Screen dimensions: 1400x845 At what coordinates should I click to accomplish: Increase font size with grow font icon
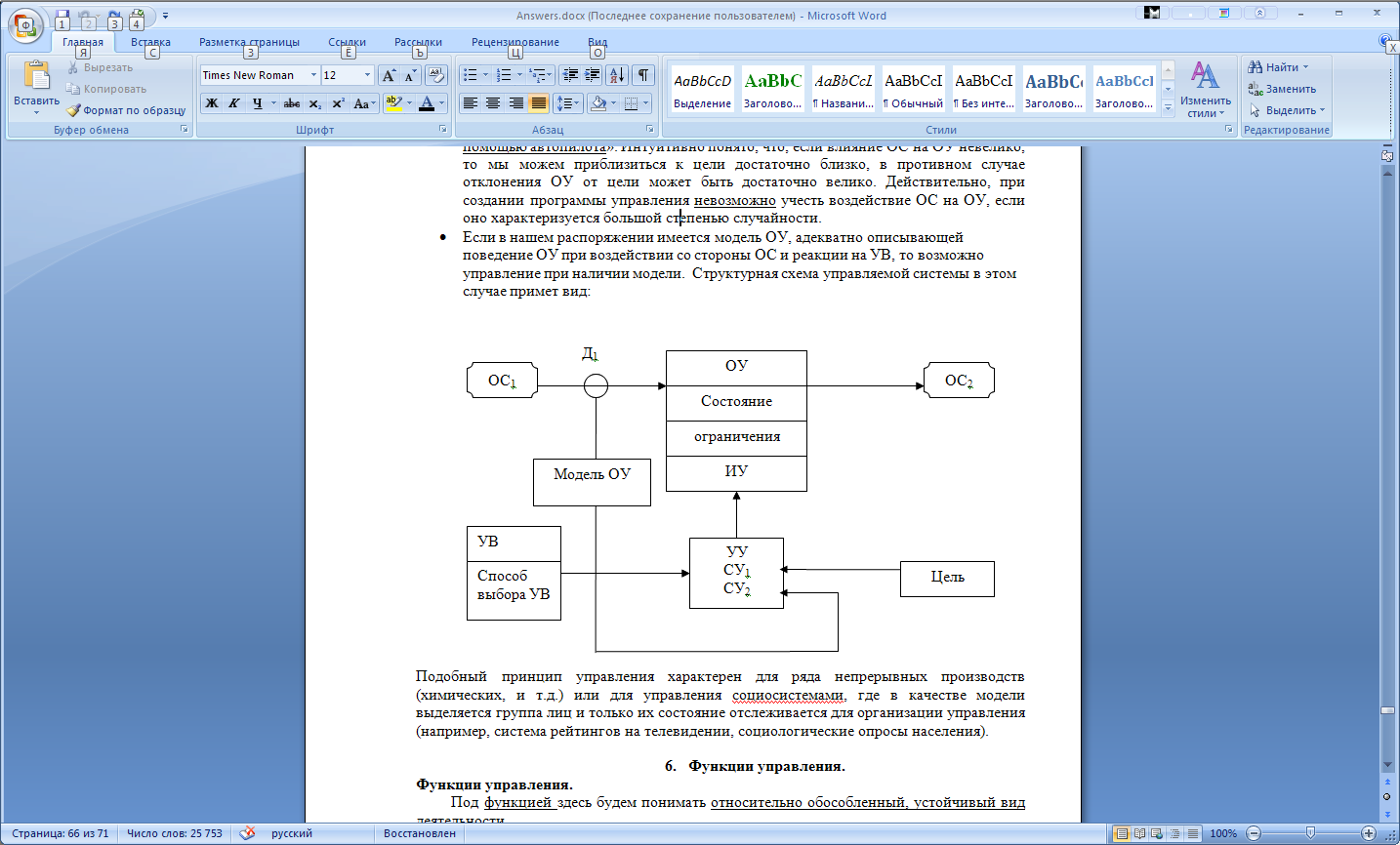tap(389, 75)
